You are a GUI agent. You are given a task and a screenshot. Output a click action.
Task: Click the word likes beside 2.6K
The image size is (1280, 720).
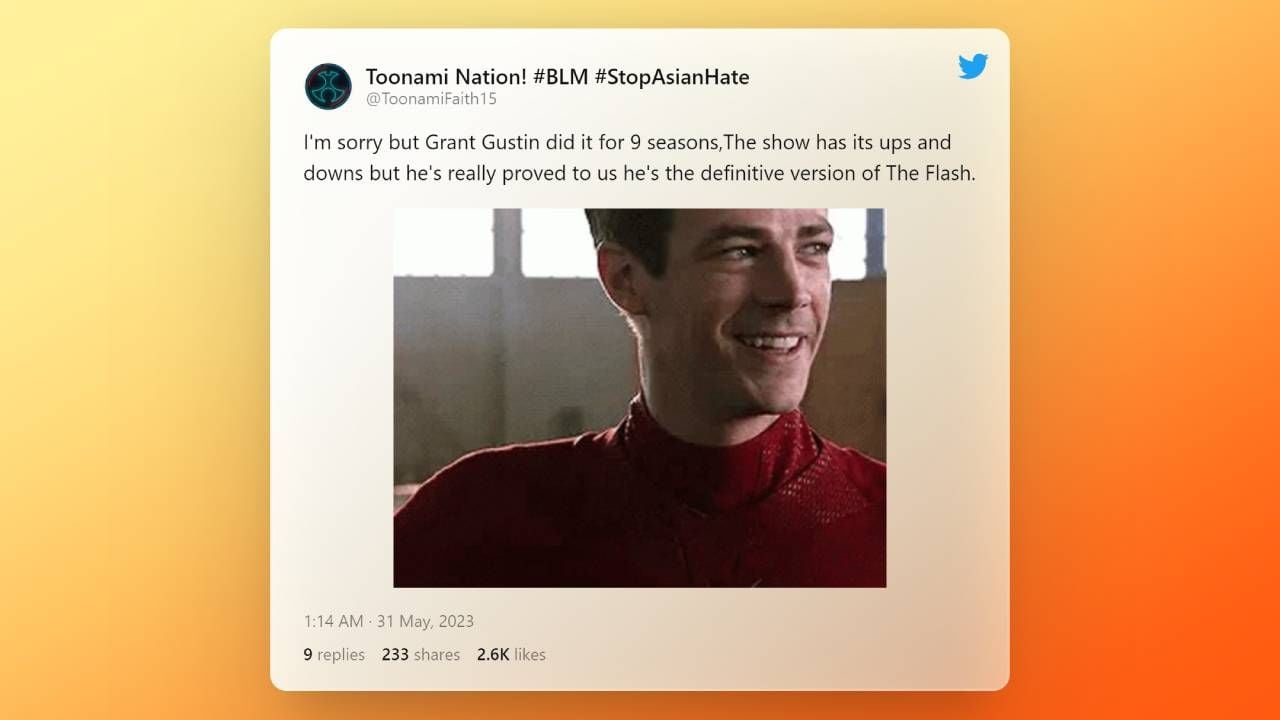(x=530, y=655)
